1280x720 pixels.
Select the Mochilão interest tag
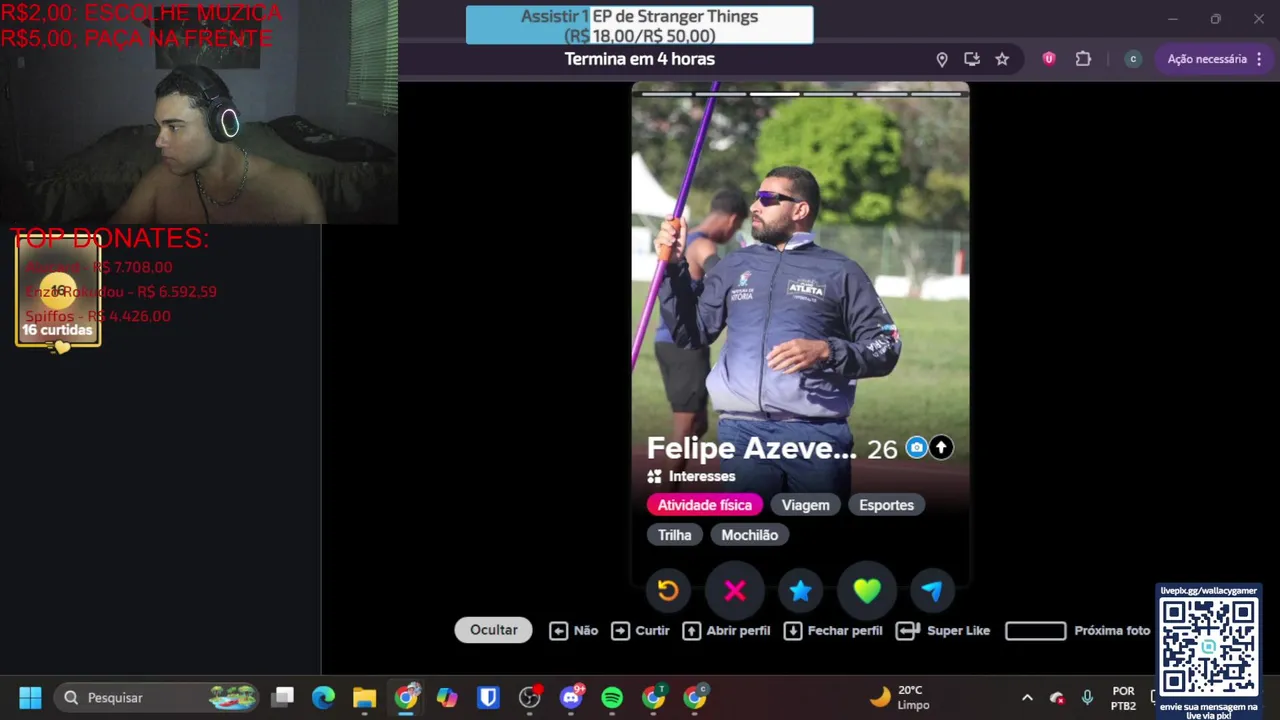[x=750, y=535]
